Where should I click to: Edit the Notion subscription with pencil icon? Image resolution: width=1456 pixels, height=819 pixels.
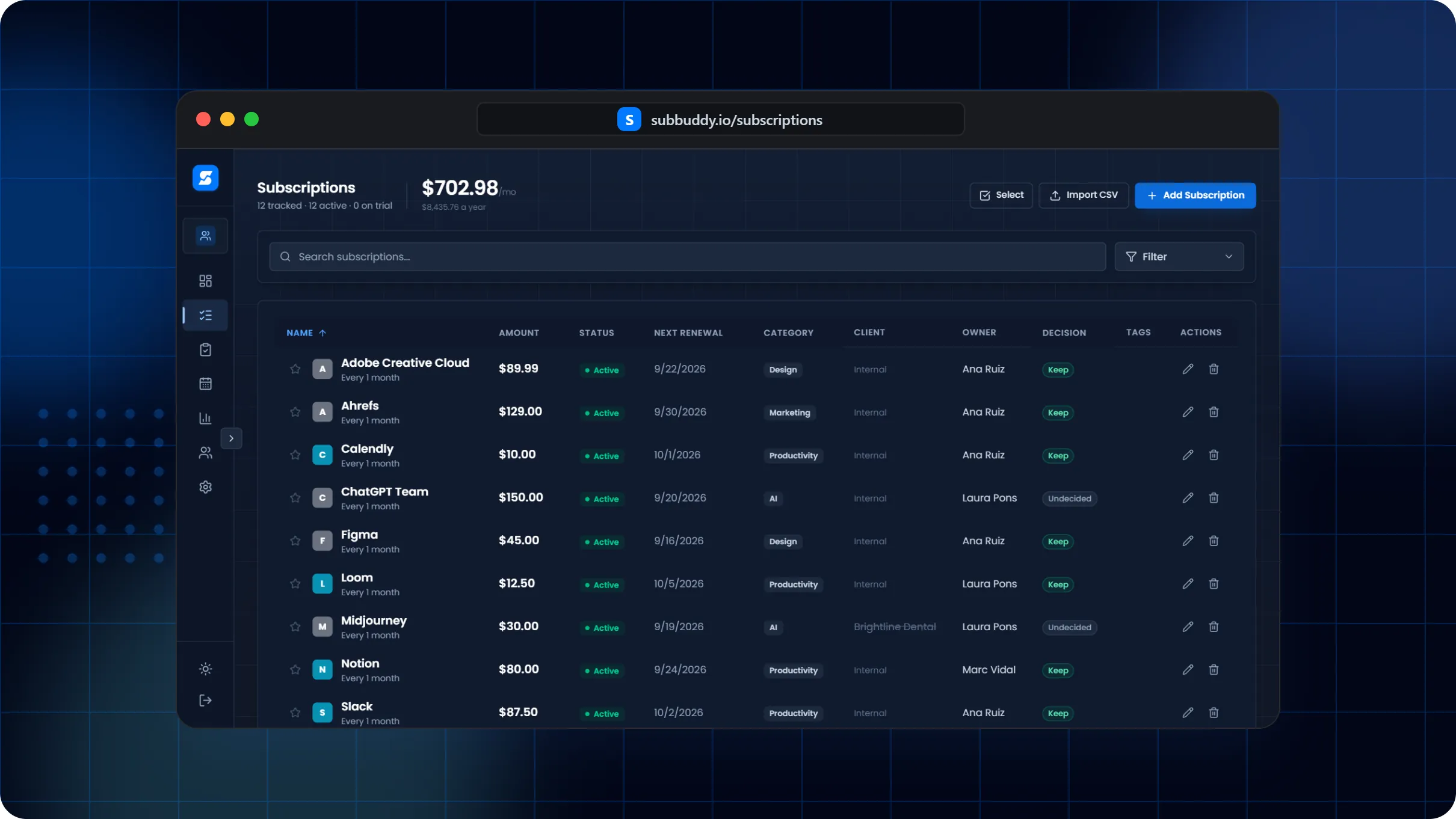click(x=1188, y=669)
